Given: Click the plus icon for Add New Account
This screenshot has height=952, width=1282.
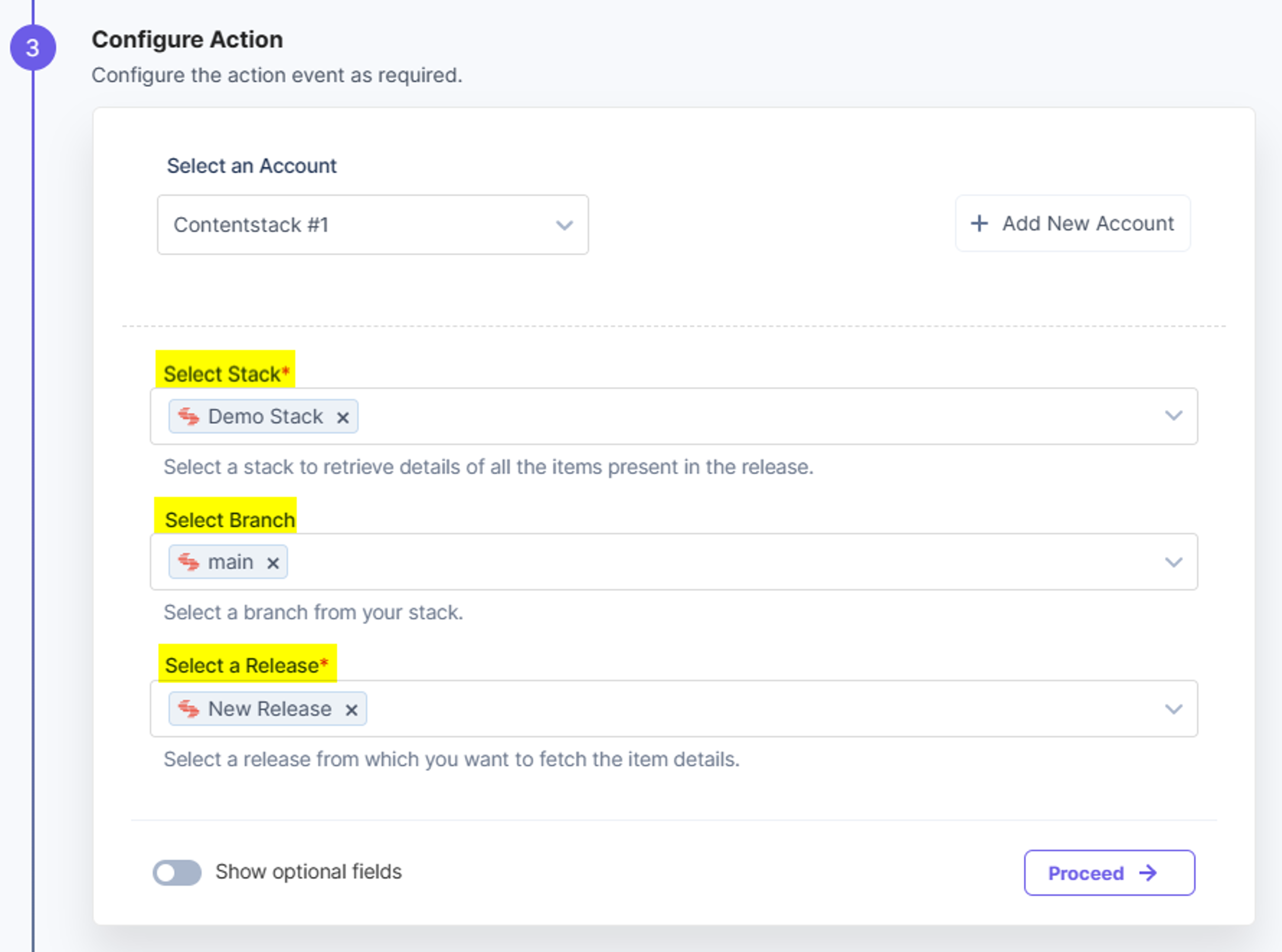Looking at the screenshot, I should click(979, 224).
